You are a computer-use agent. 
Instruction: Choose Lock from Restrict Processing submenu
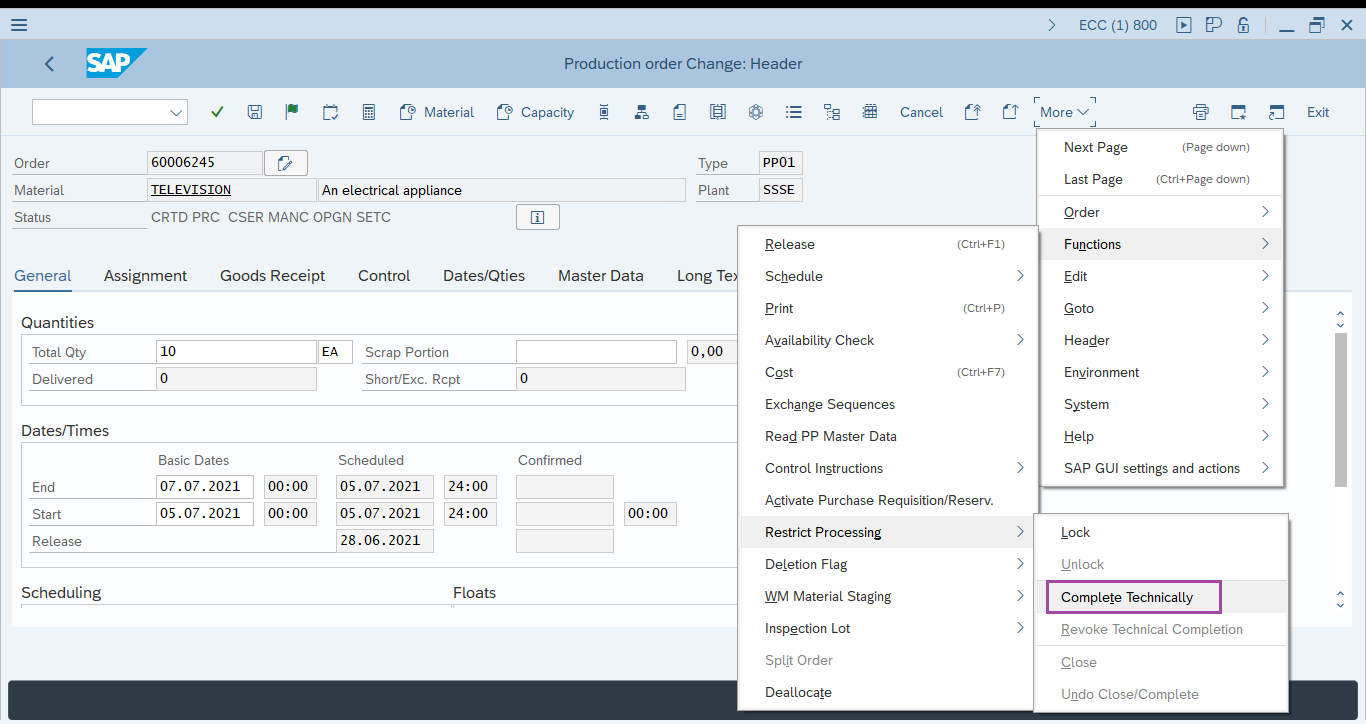1076,532
